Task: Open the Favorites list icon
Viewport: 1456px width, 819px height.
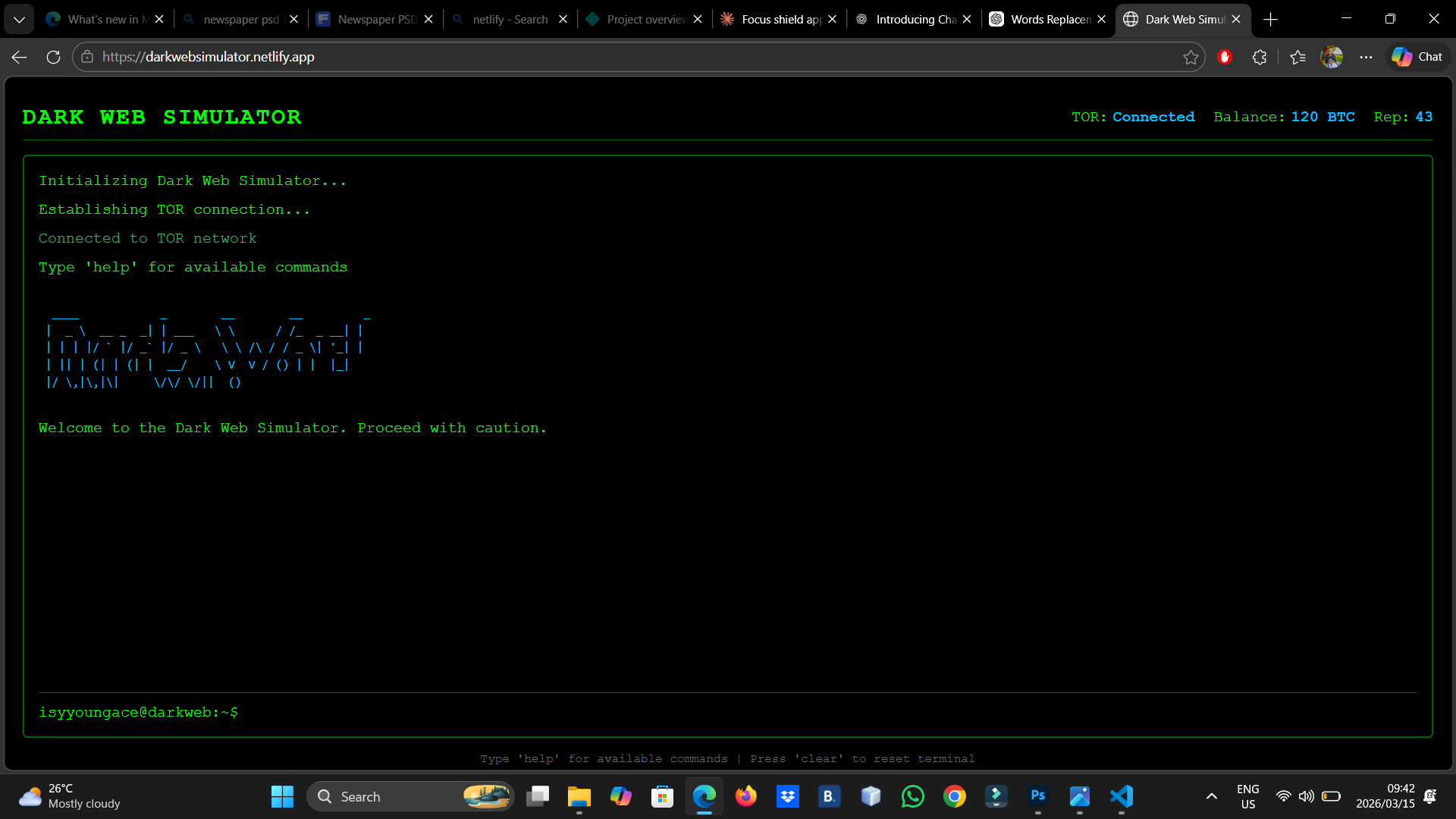Action: pyautogui.click(x=1298, y=56)
